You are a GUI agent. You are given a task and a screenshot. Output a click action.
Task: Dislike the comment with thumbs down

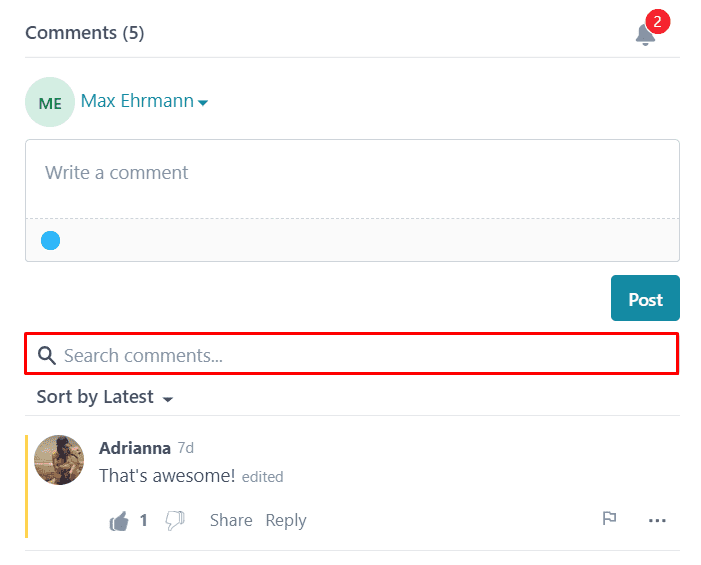pyautogui.click(x=175, y=521)
